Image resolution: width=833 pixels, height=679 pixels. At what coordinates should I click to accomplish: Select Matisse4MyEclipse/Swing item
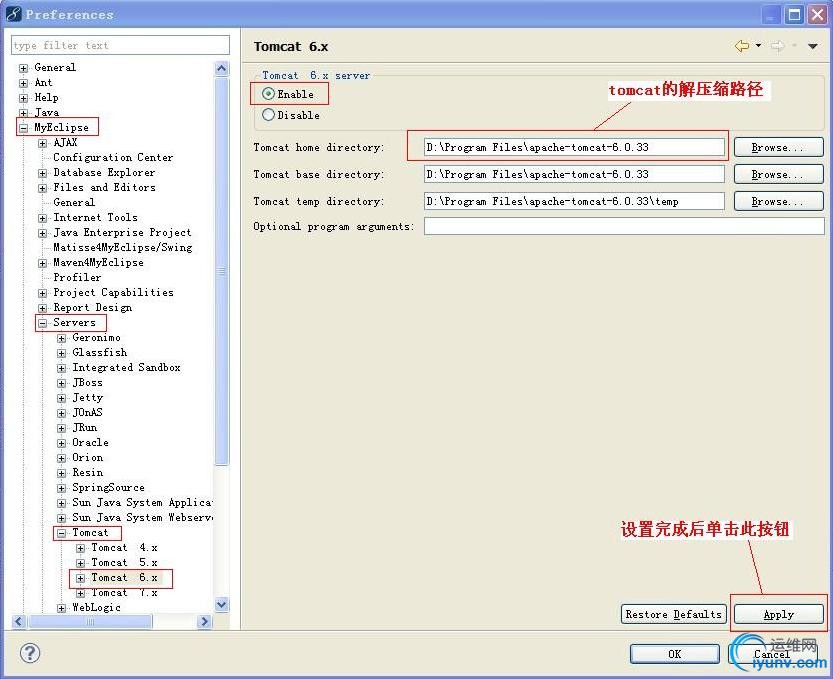(x=123, y=247)
